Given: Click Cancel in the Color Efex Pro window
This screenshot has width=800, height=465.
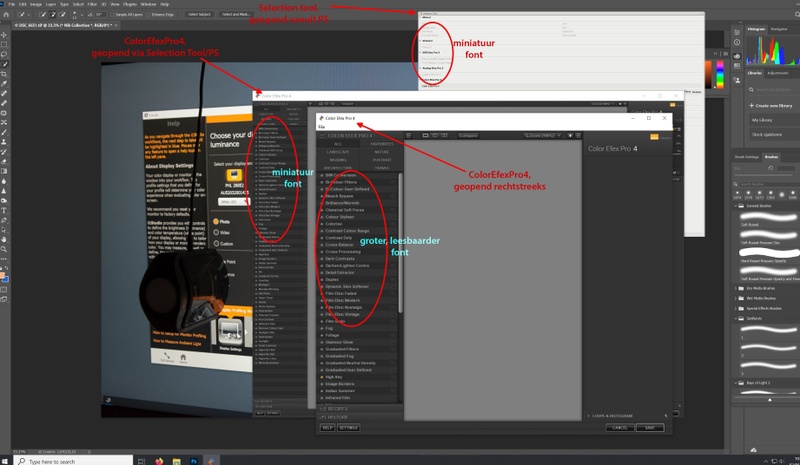Looking at the screenshot, I should [620, 428].
